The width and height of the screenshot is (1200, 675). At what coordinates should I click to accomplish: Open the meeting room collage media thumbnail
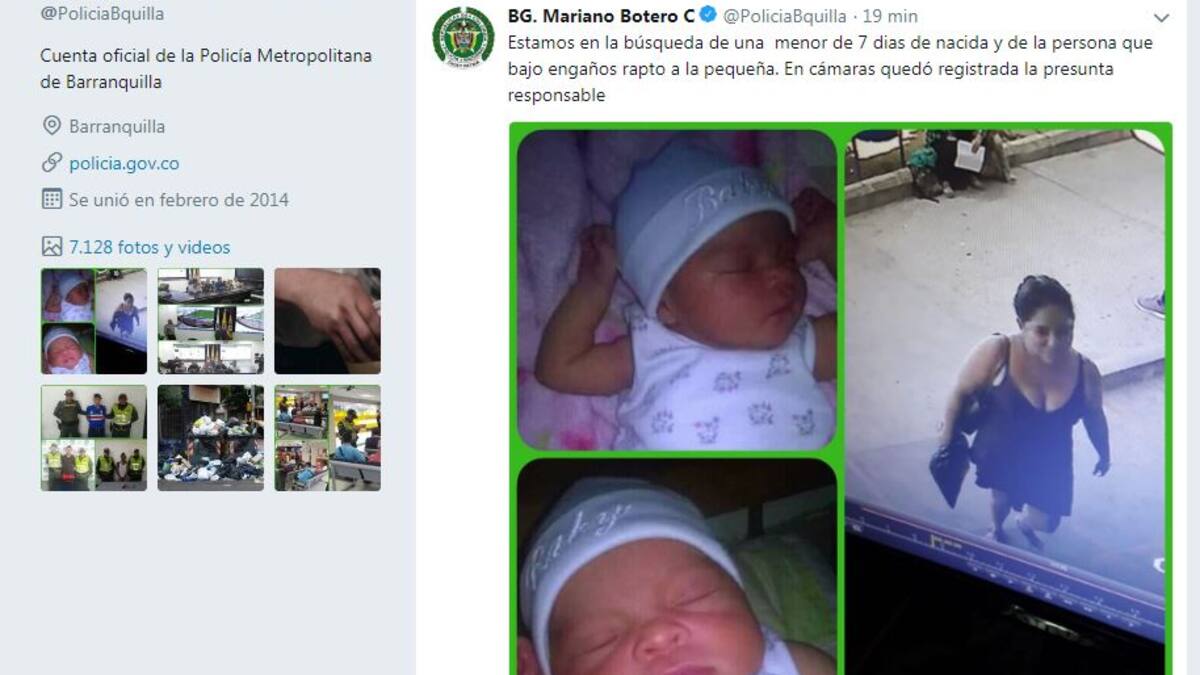point(211,321)
